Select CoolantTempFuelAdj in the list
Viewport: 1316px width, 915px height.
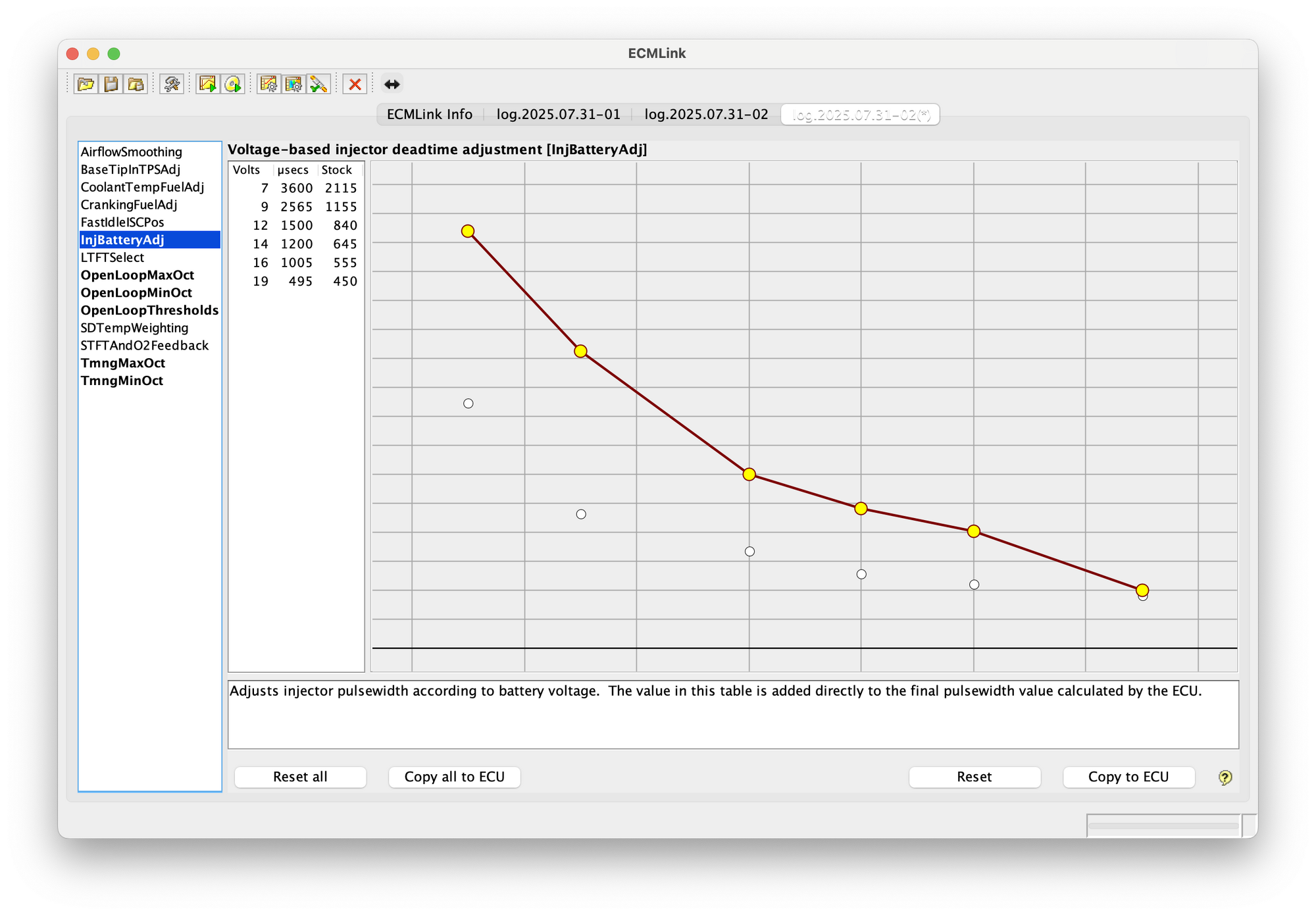149,187
